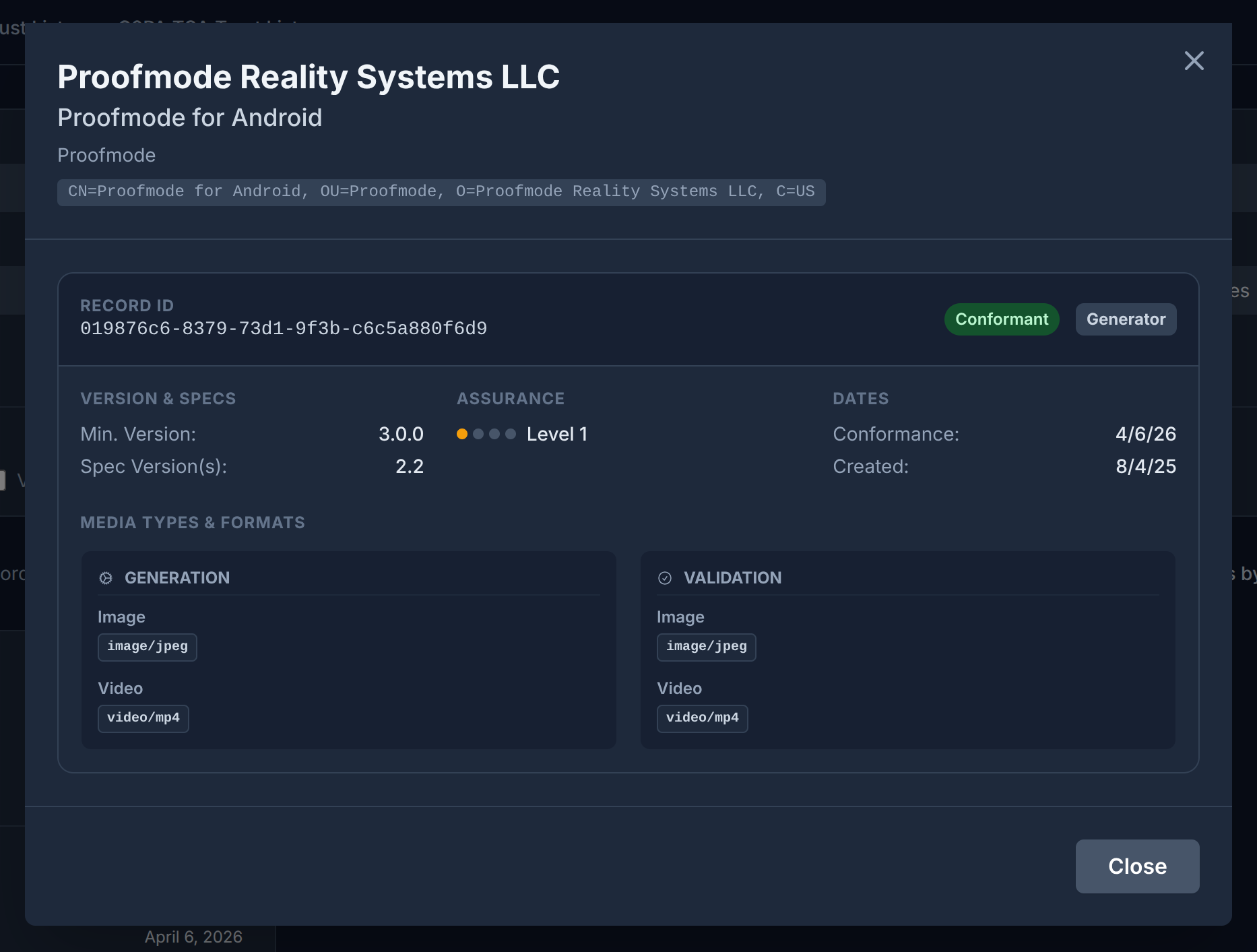This screenshot has height=952, width=1257.
Task: Click record ID value 019876c6-8379-73d1-9f3b-c6c5a880f6d9
Action: pos(284,329)
